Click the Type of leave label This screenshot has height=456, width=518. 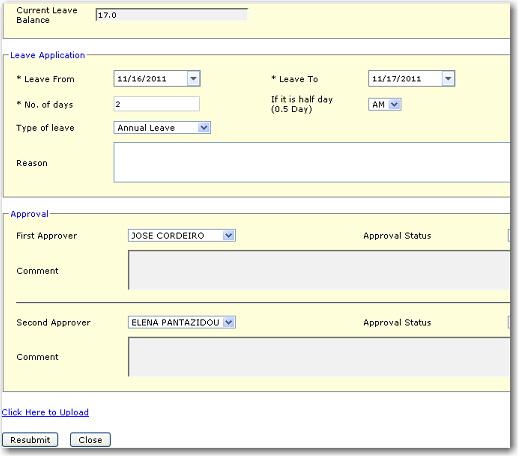45,128
